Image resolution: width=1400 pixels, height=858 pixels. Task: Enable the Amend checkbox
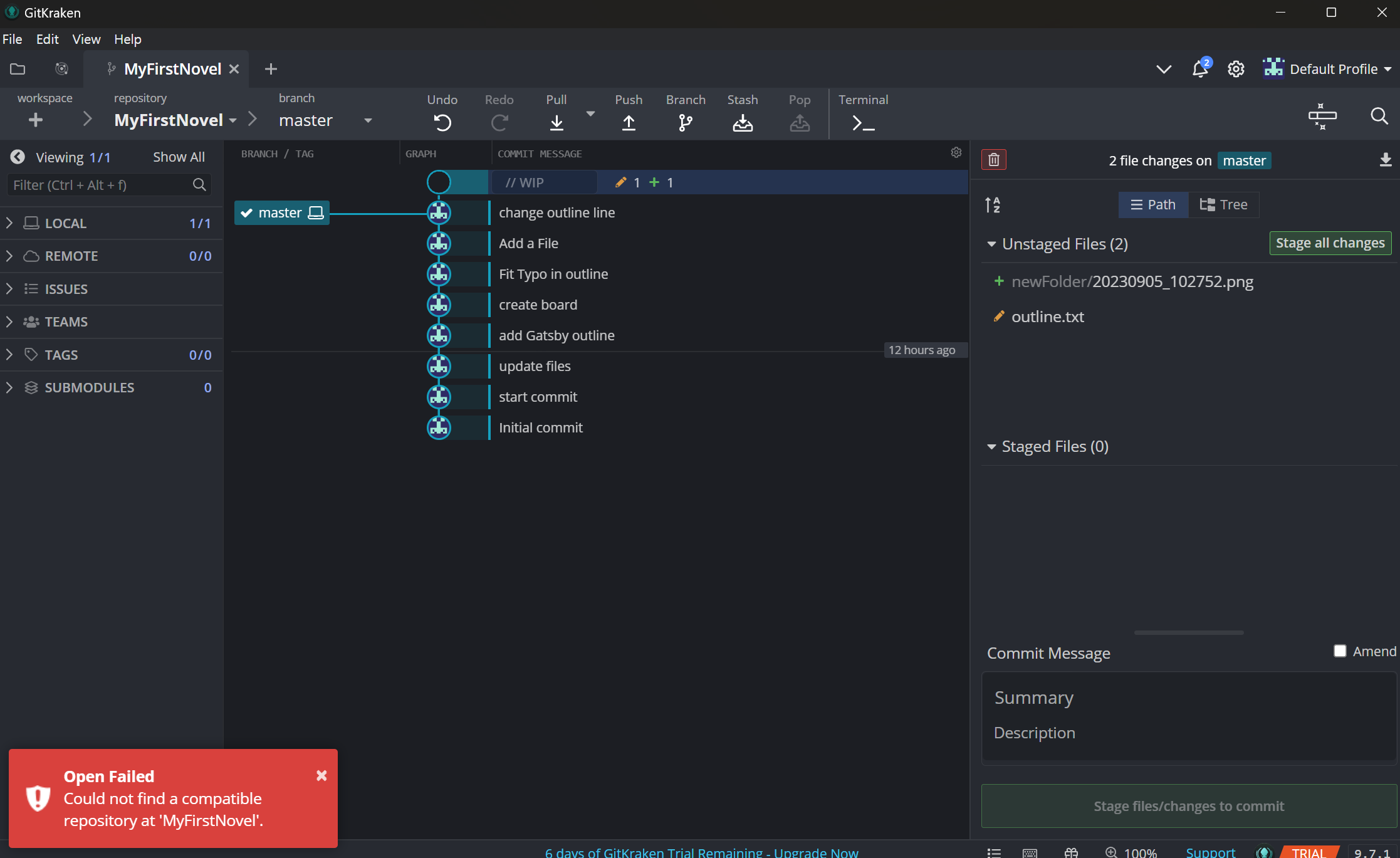pos(1340,651)
